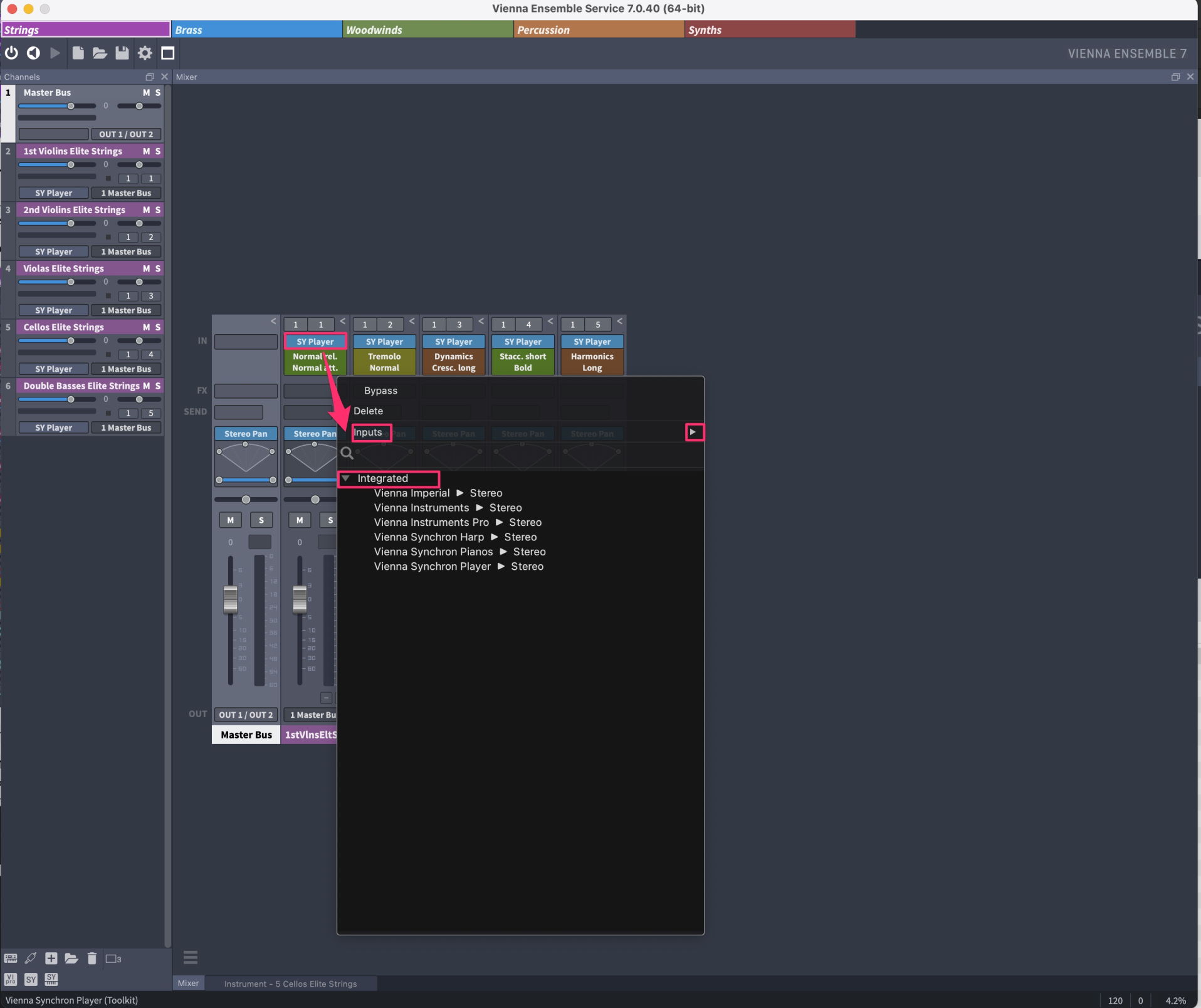The height and width of the screenshot is (1008, 1201).
Task: Save project with the floppy disk icon
Action: [122, 53]
